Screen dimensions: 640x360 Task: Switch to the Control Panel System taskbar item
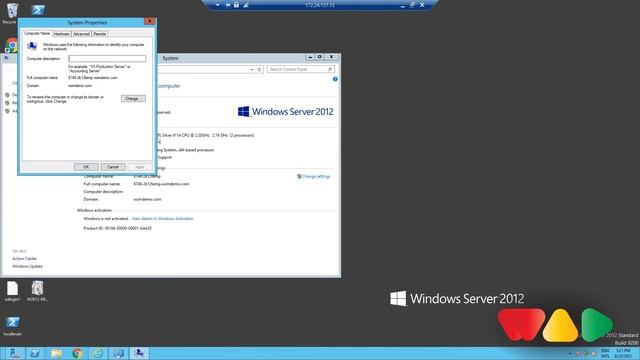pyautogui.click(x=119, y=353)
